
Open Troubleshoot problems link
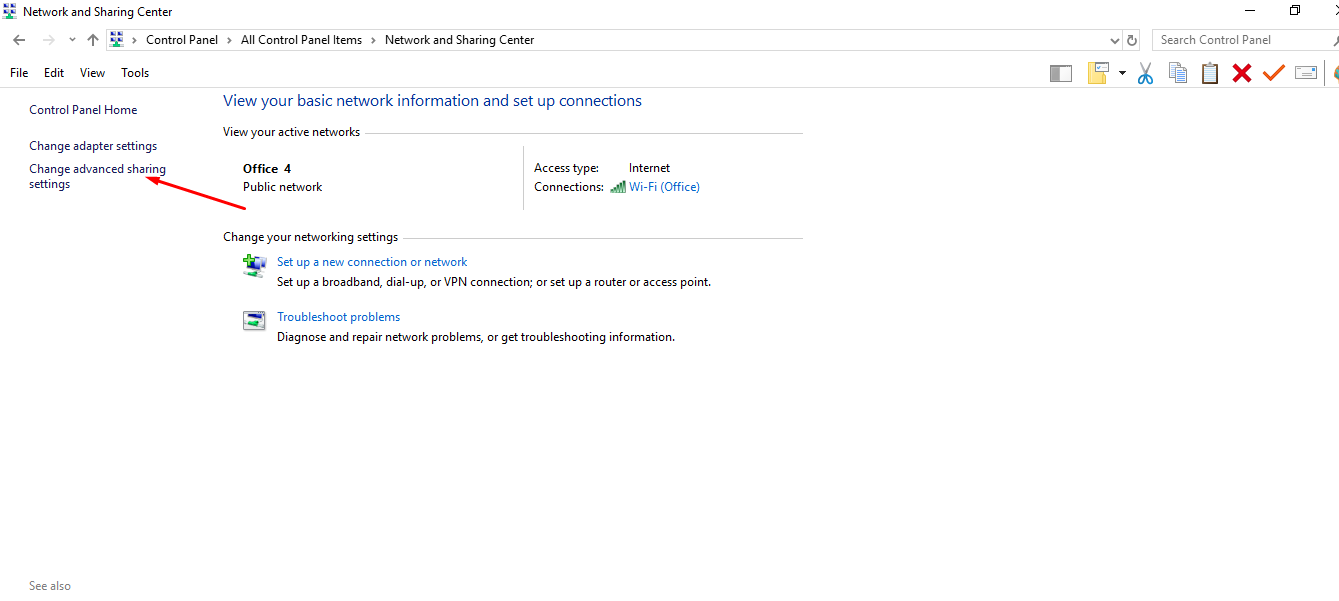click(338, 317)
